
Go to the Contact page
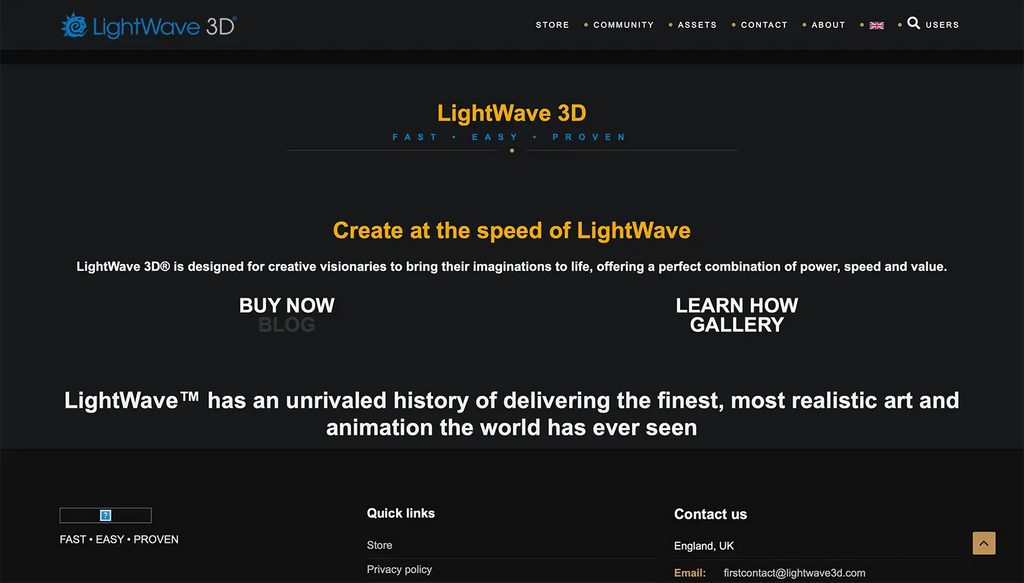tap(763, 25)
